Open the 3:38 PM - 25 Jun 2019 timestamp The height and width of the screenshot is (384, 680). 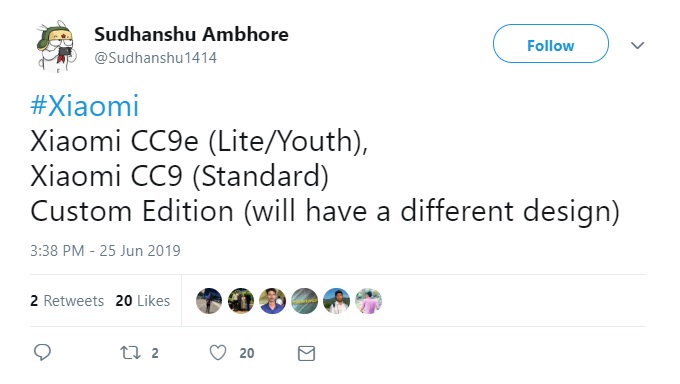pos(105,251)
